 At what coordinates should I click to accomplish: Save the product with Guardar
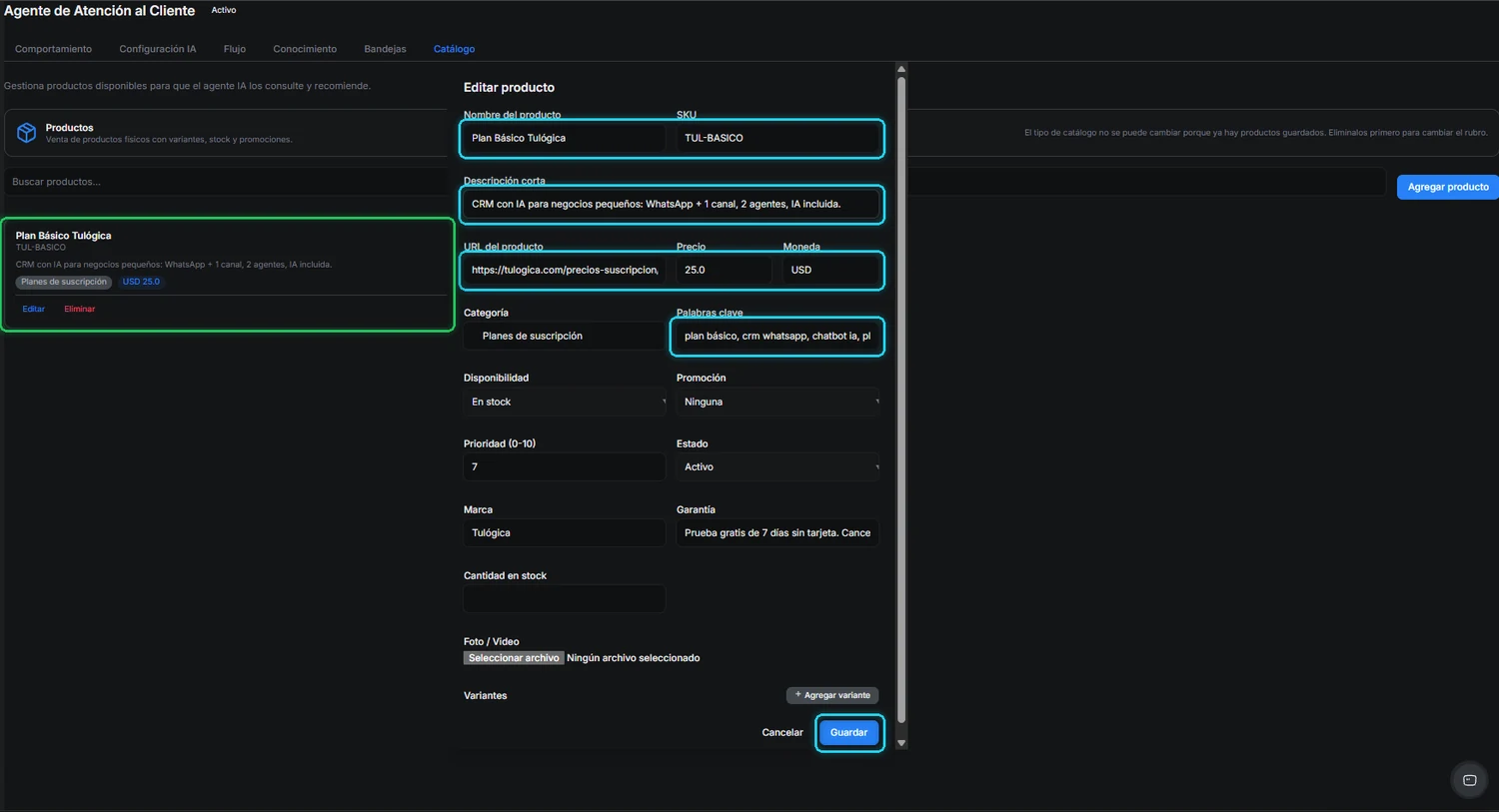[848, 732]
